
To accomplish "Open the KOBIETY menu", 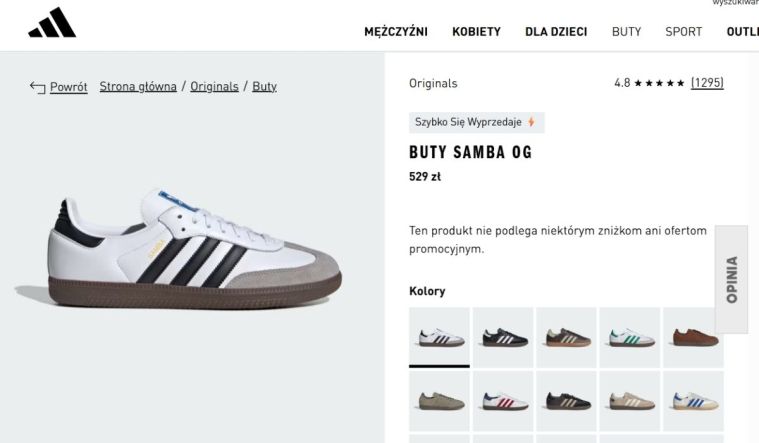I will 476,32.
